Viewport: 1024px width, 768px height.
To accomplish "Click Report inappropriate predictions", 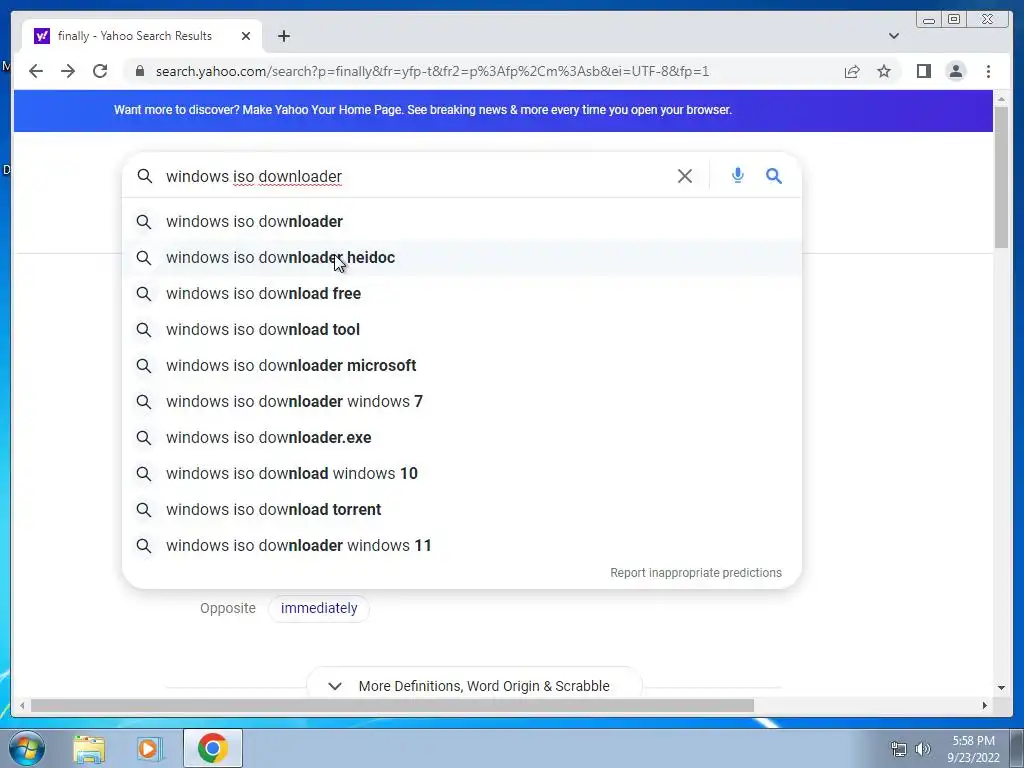I will [696, 573].
